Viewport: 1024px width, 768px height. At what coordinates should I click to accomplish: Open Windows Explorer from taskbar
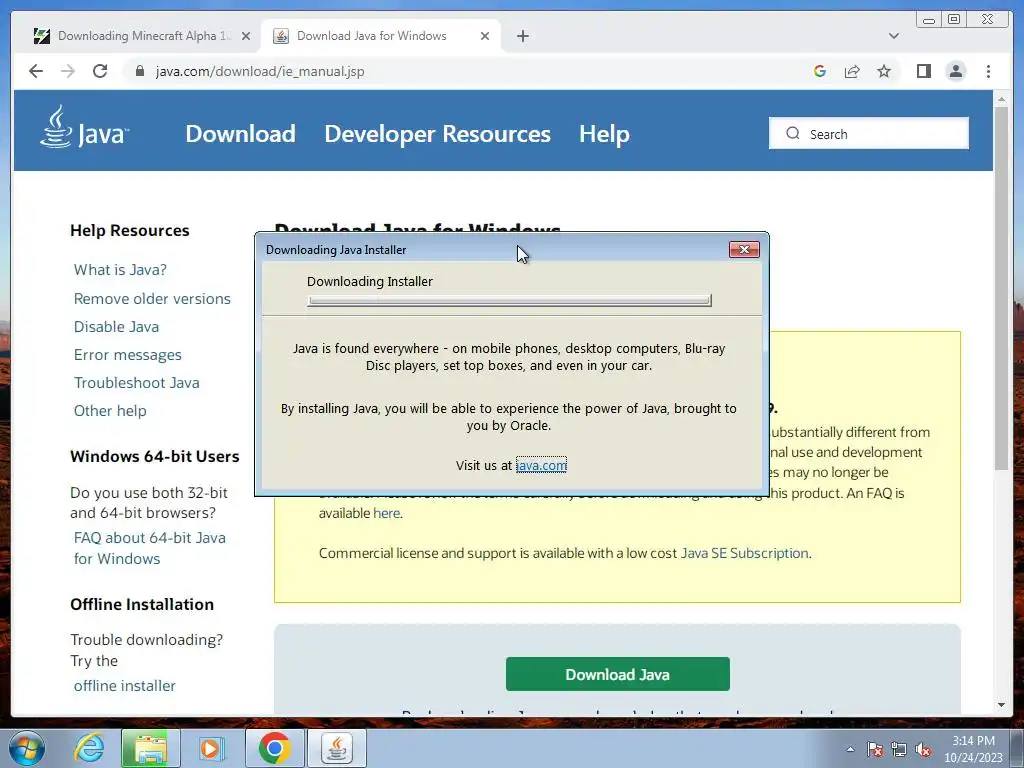click(150, 748)
